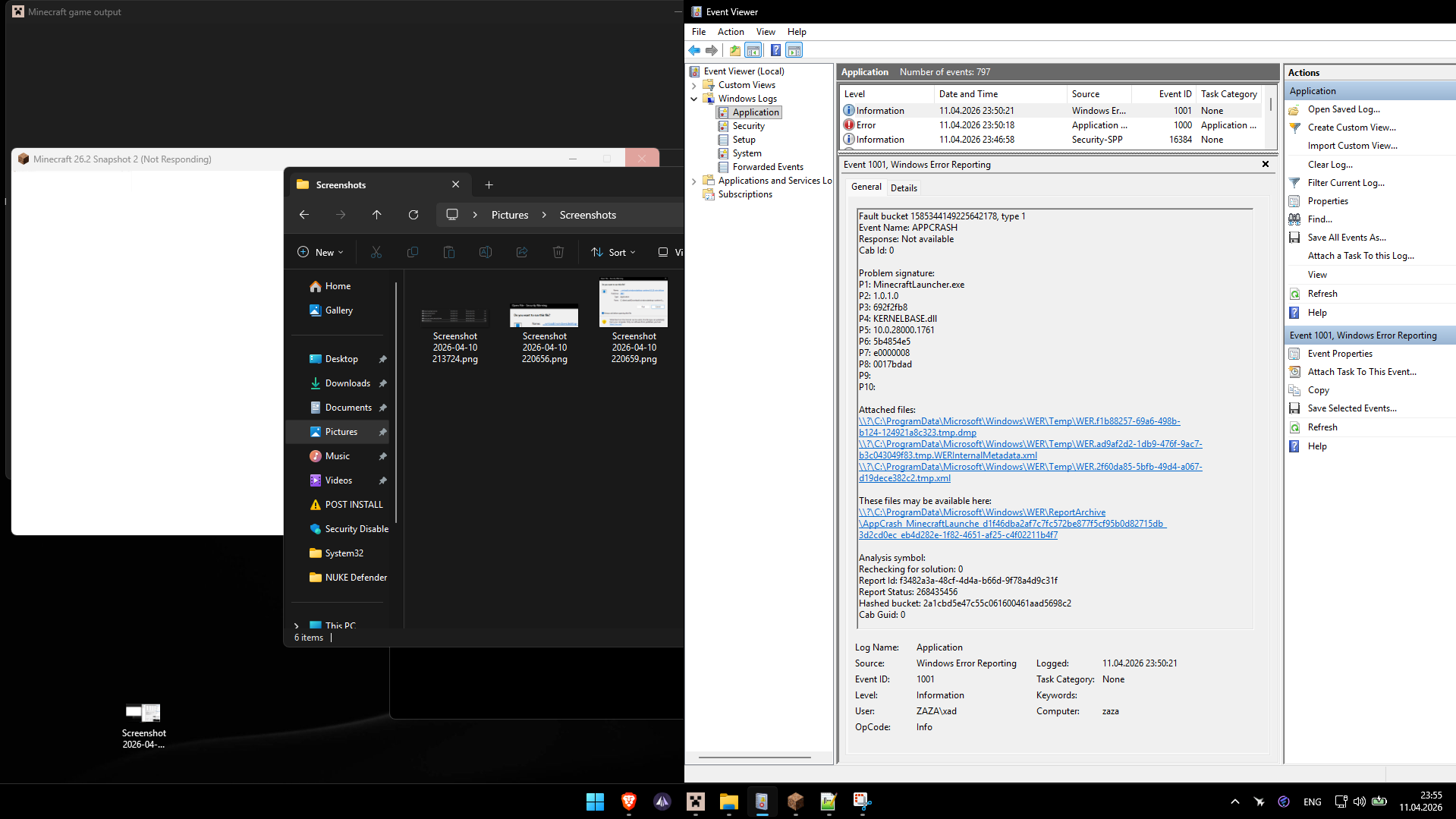Image resolution: width=1456 pixels, height=819 pixels.
Task: Click Filter Current Log in Actions pane
Action: click(x=1345, y=183)
